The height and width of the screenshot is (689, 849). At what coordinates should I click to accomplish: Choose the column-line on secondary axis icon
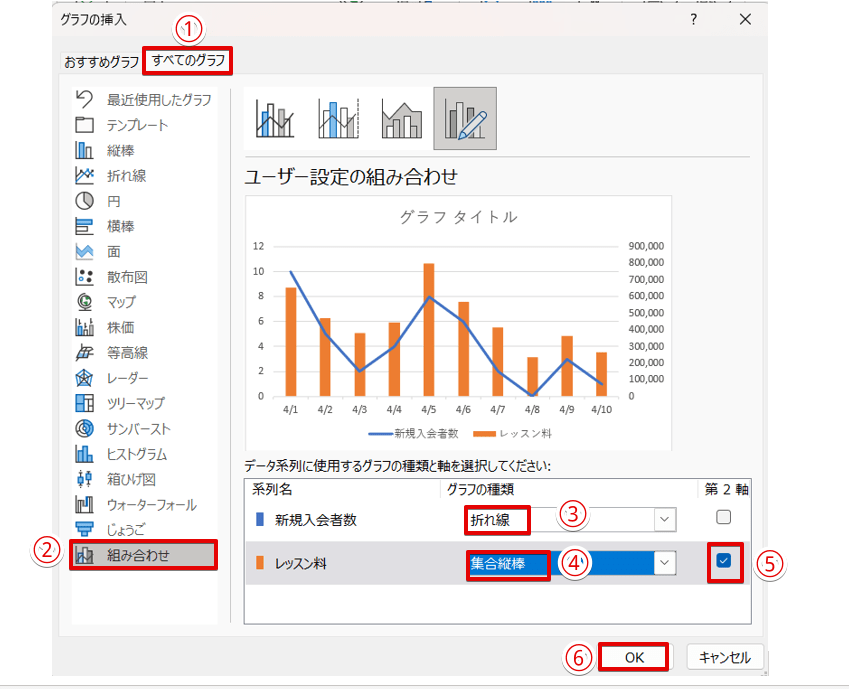click(x=338, y=119)
